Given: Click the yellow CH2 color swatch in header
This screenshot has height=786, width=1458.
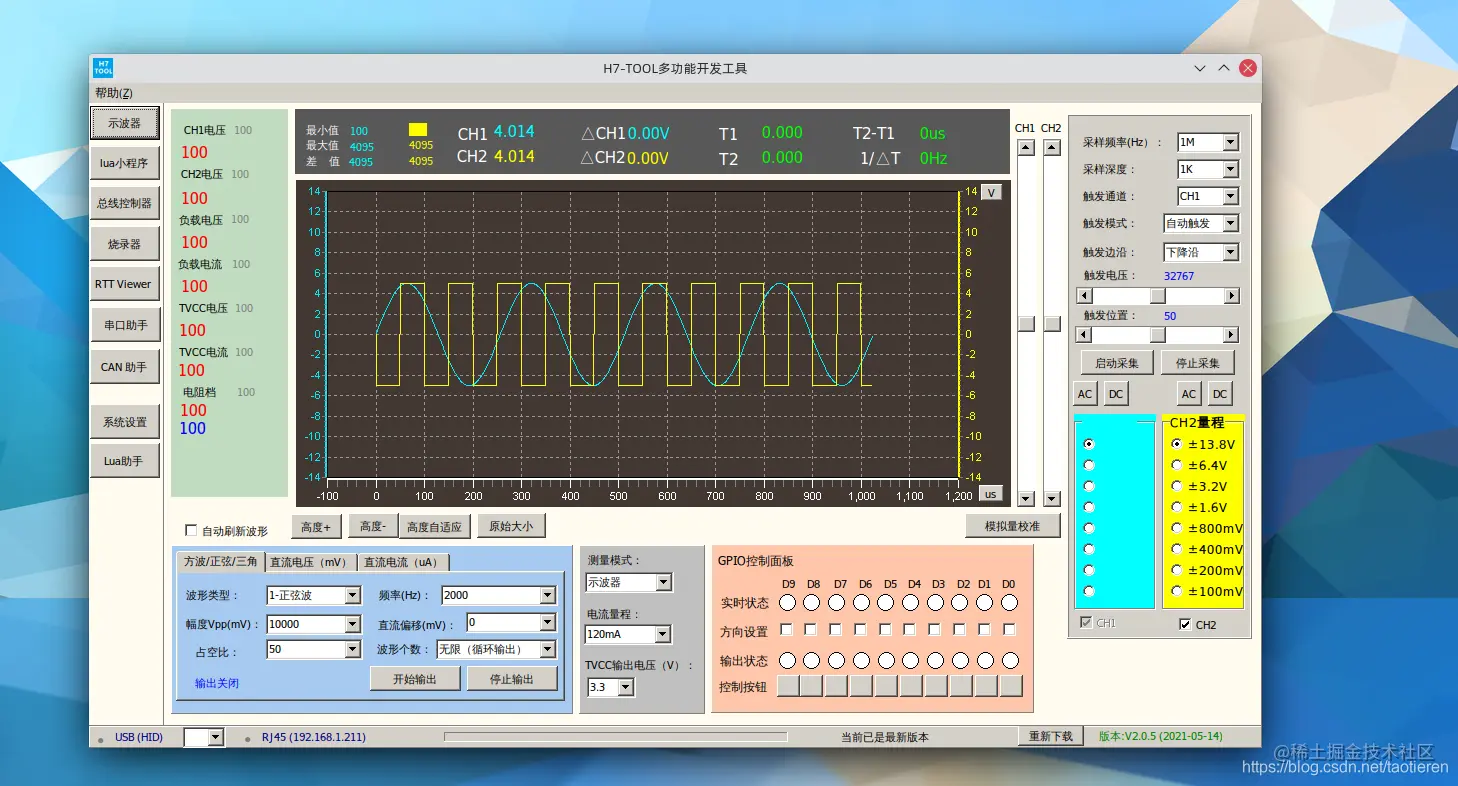Looking at the screenshot, I should point(418,129).
